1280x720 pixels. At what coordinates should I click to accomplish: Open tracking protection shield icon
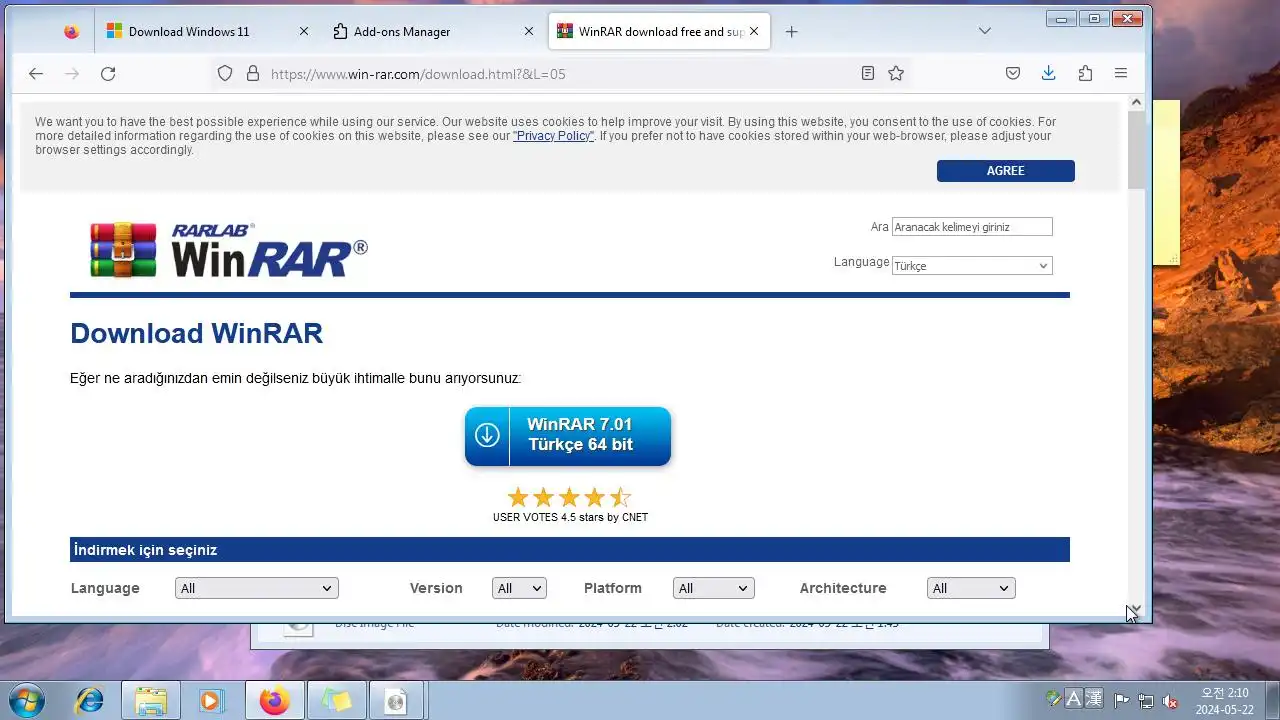(x=225, y=74)
